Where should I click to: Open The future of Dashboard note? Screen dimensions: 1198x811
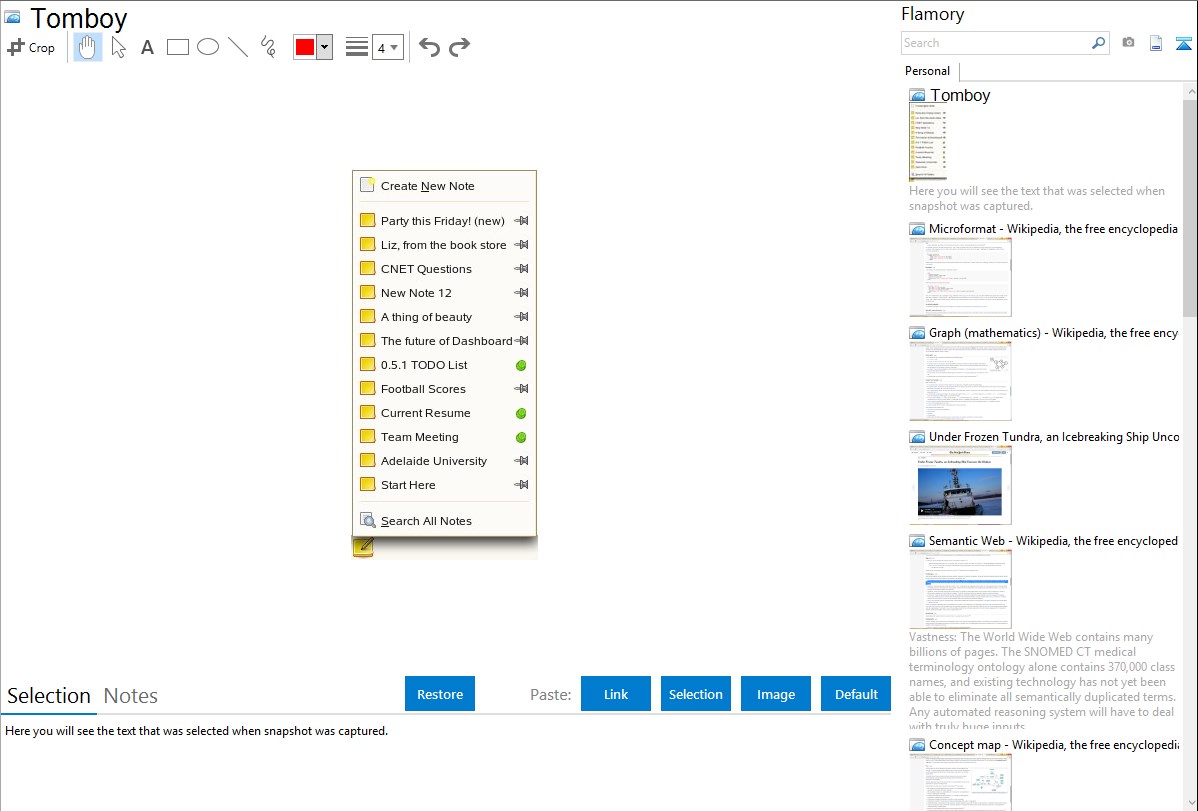[x=445, y=341]
